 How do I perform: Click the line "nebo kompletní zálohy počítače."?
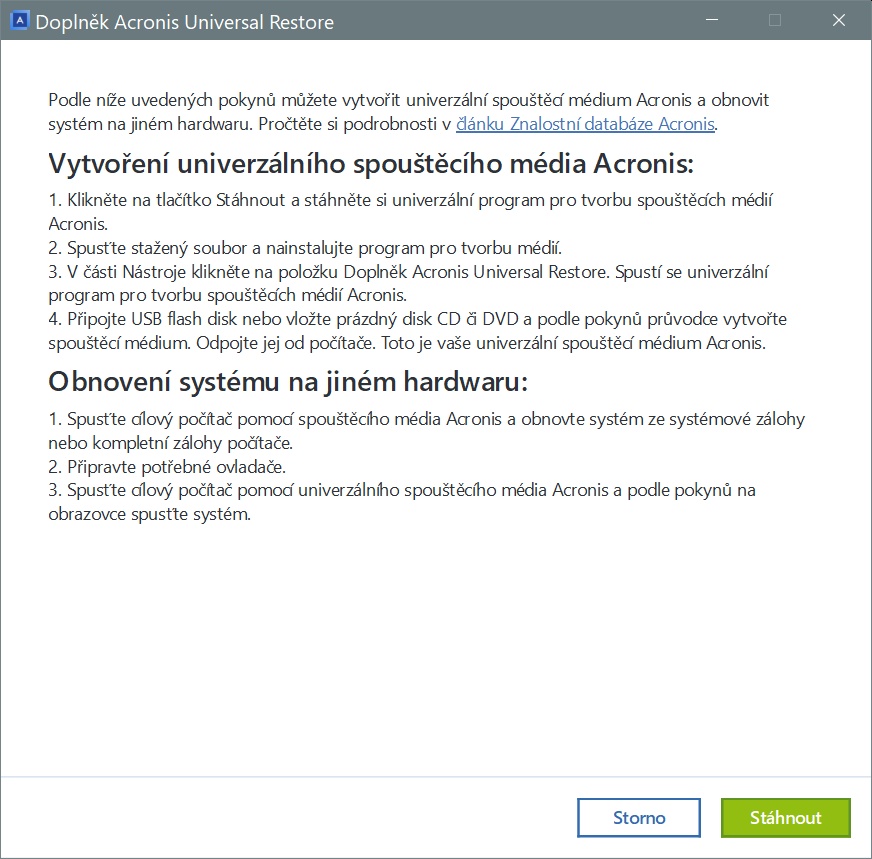coord(171,443)
